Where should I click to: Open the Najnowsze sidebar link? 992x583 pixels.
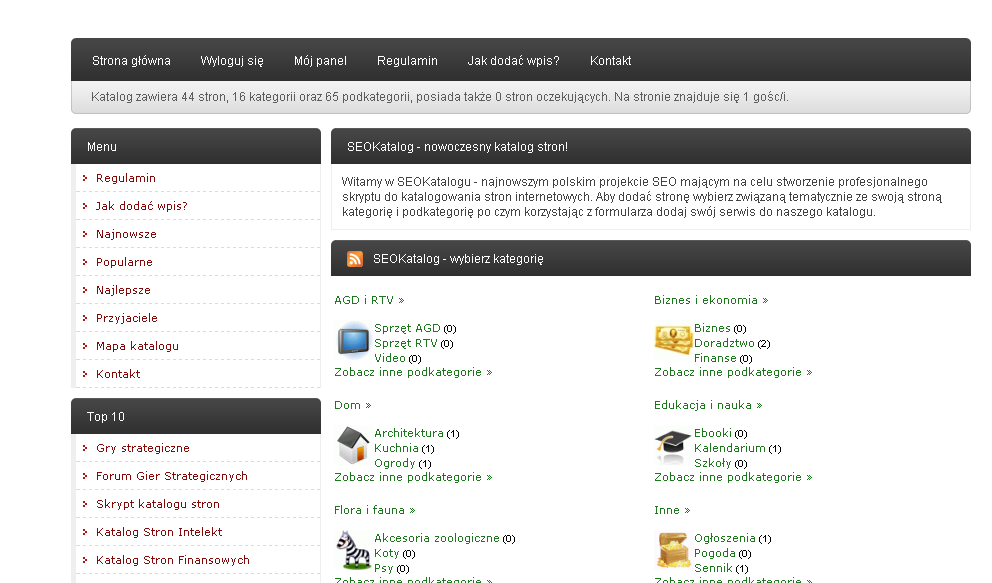126,234
